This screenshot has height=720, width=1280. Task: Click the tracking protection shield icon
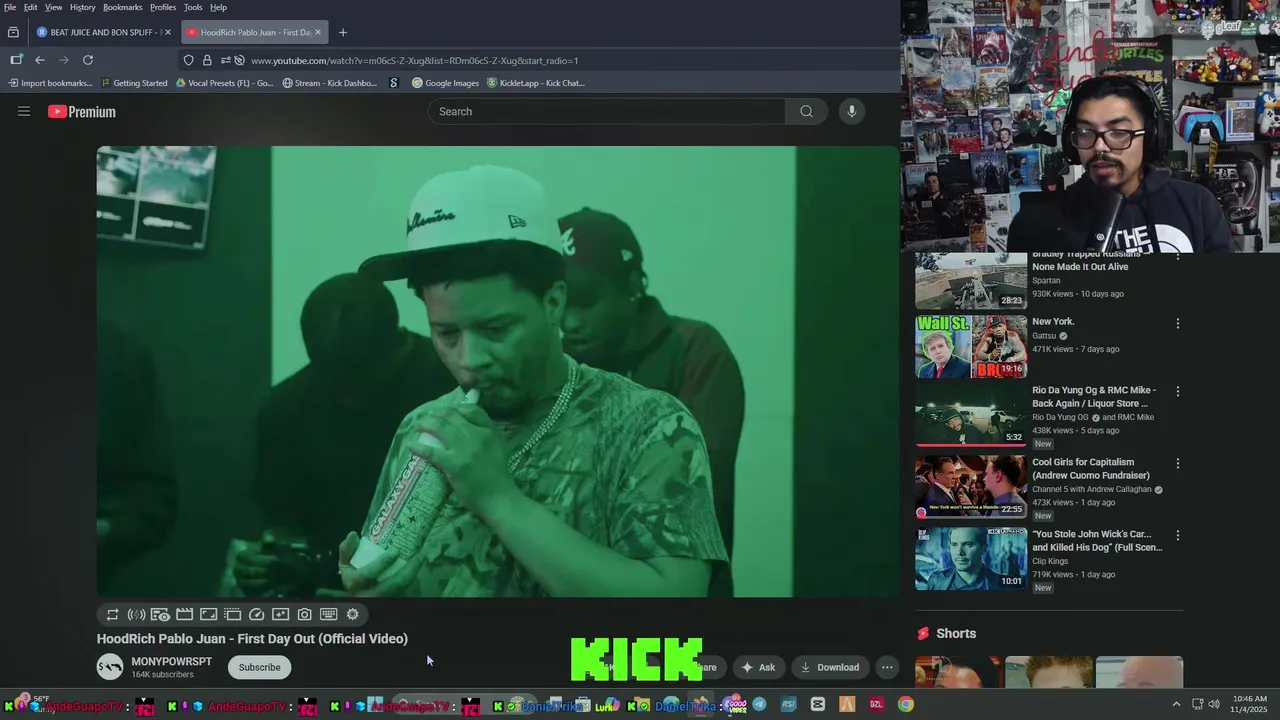click(188, 60)
